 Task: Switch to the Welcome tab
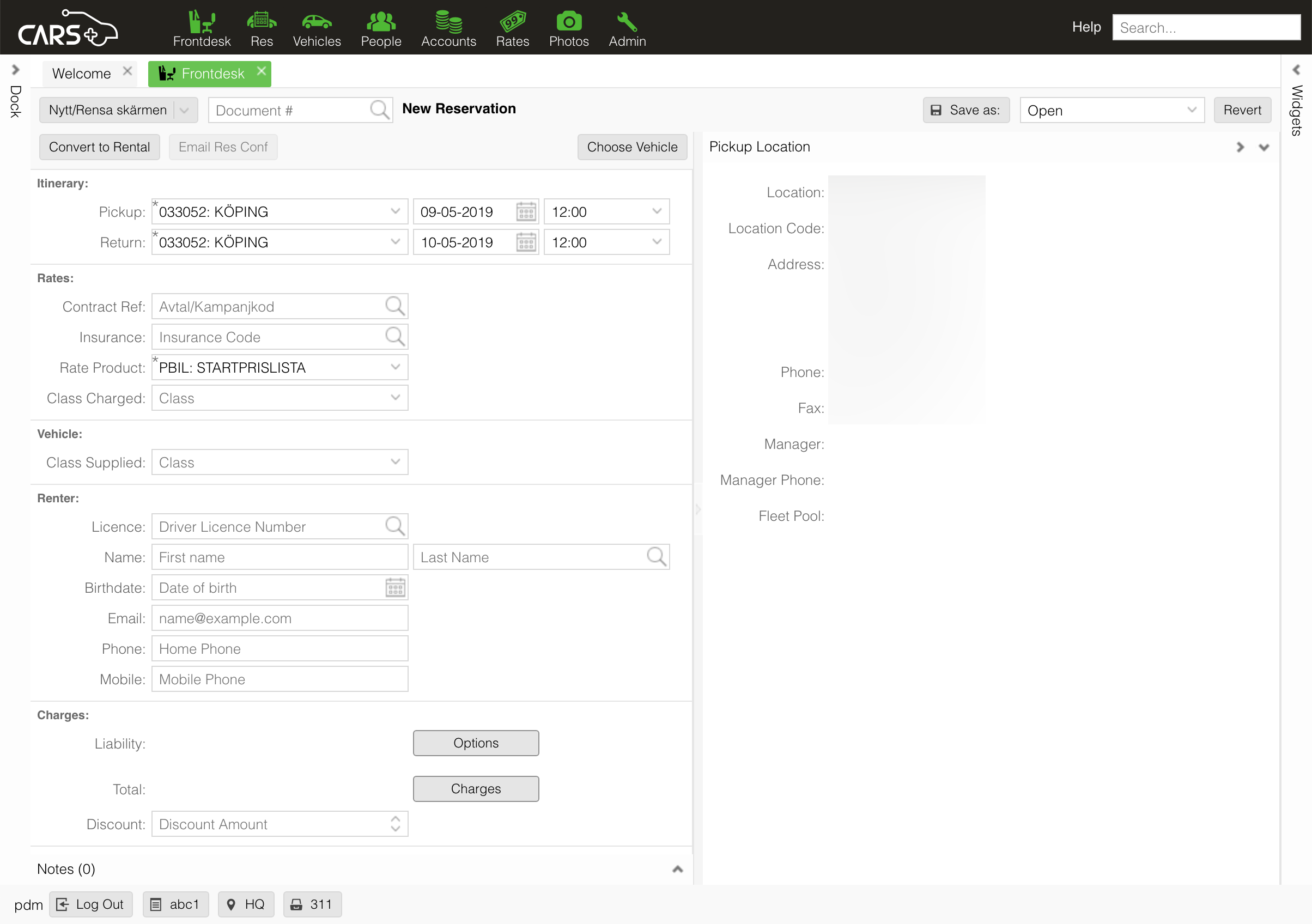tap(81, 73)
